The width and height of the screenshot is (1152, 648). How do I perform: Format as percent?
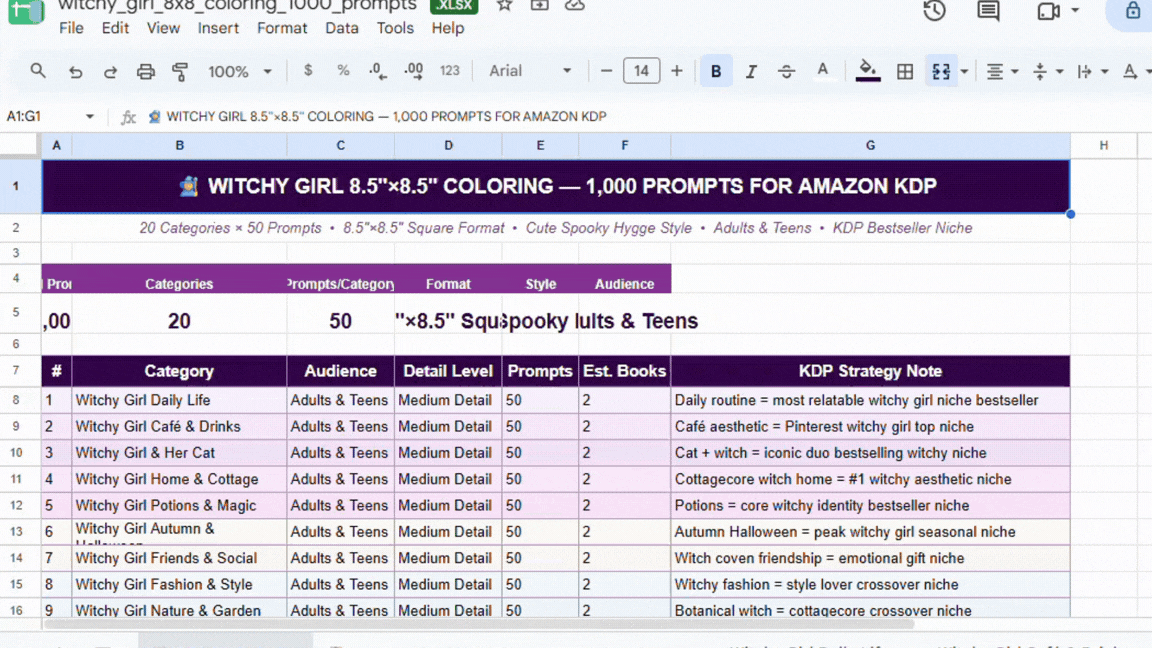tap(343, 71)
